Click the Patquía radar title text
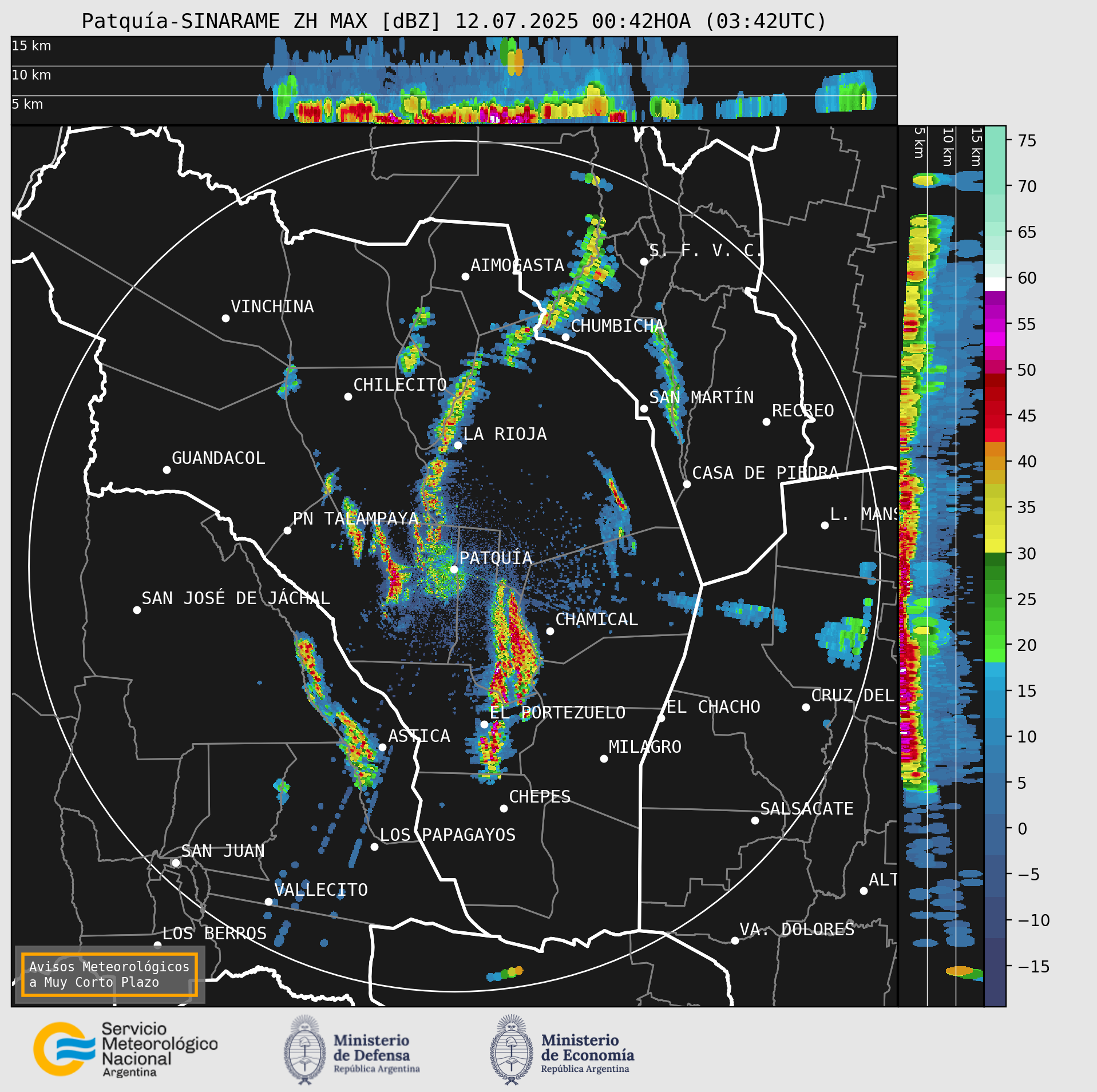 coord(454,21)
